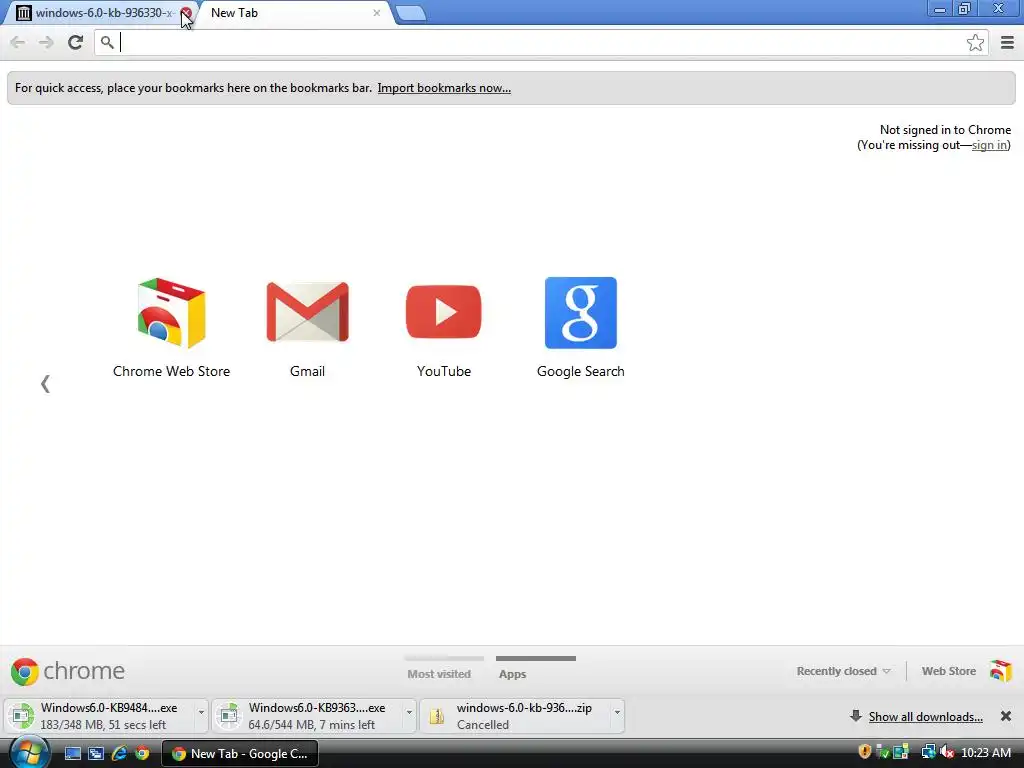
Task: Open the network connection tray icon
Action: click(x=927, y=752)
